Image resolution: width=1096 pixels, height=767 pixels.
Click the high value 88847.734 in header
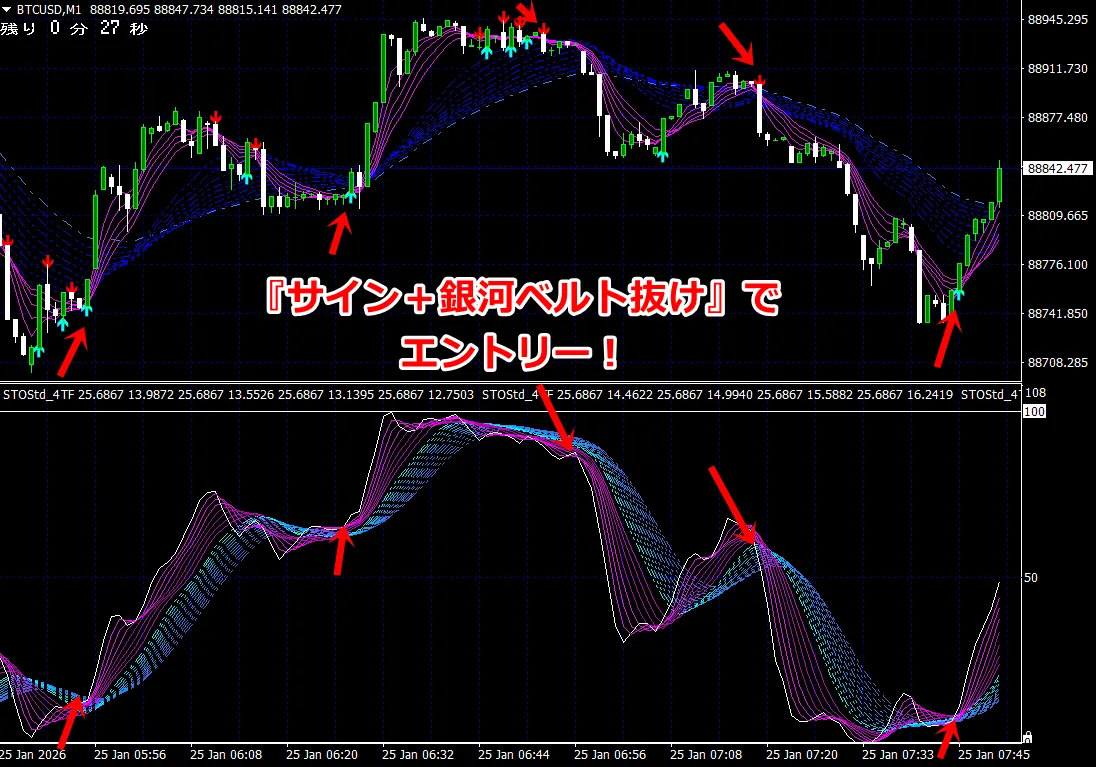tap(184, 10)
